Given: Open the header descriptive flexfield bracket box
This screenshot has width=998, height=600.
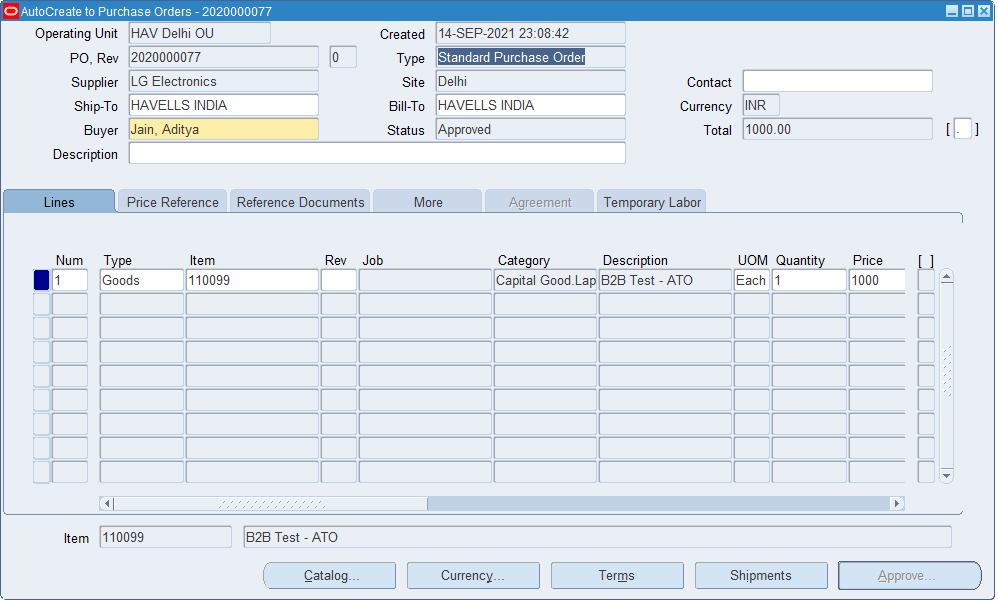Looking at the screenshot, I should tap(962, 129).
